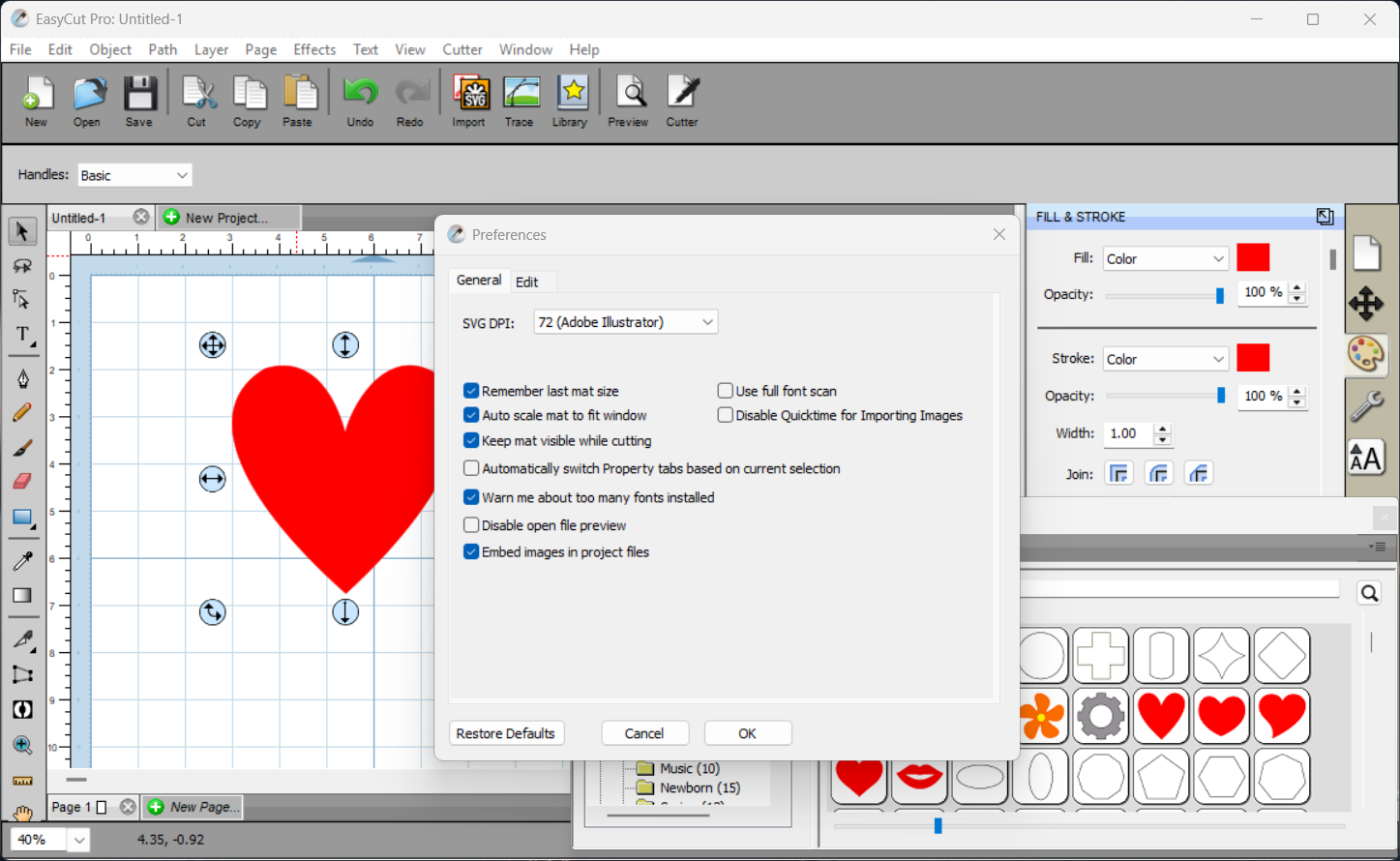
Task: Open the library panel options menu arrow
Action: point(1378,547)
